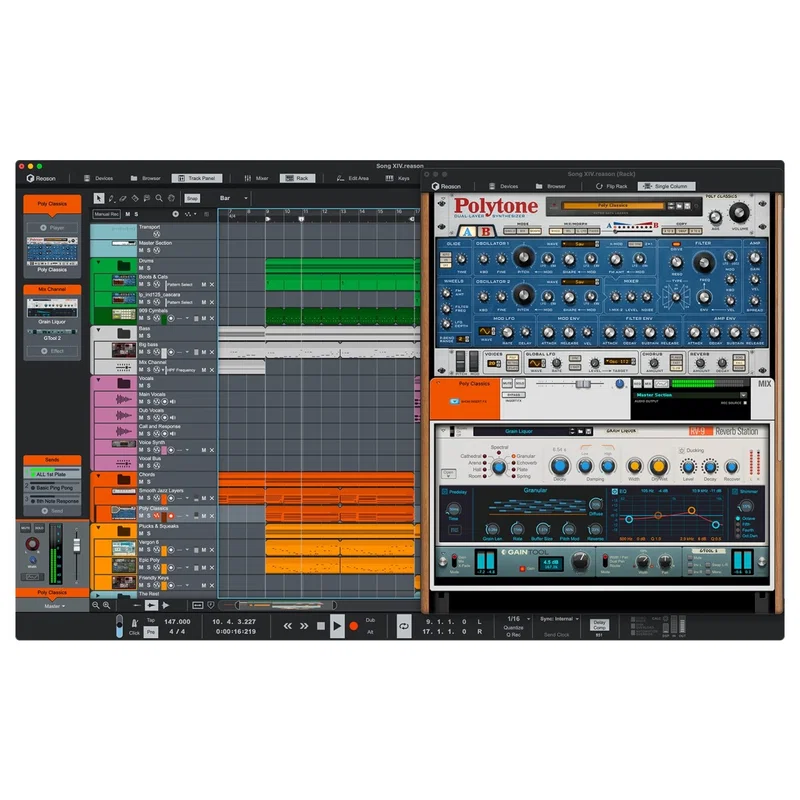The height and width of the screenshot is (800, 800).
Task: Mute the 909 Cymbals track
Action: [141, 318]
